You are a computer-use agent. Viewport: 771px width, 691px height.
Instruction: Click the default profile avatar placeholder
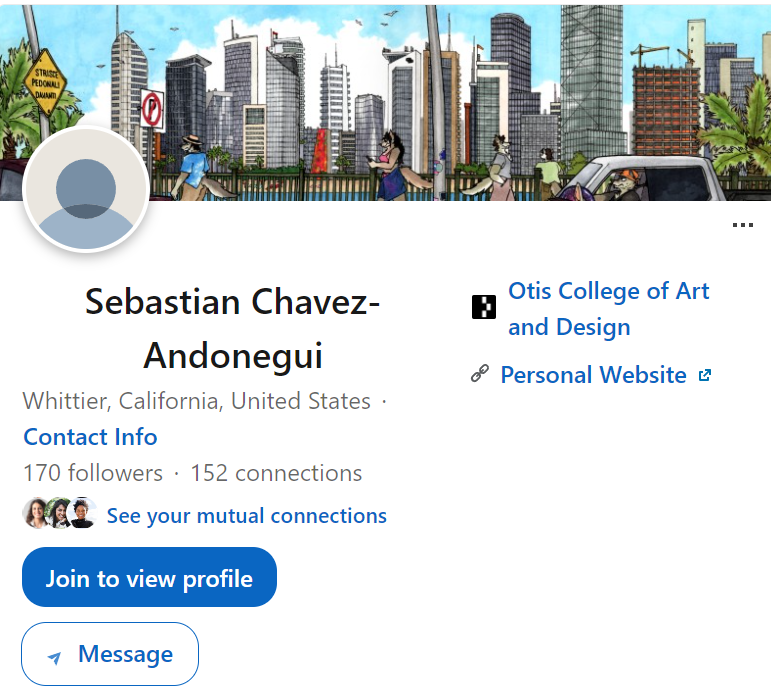(x=86, y=189)
